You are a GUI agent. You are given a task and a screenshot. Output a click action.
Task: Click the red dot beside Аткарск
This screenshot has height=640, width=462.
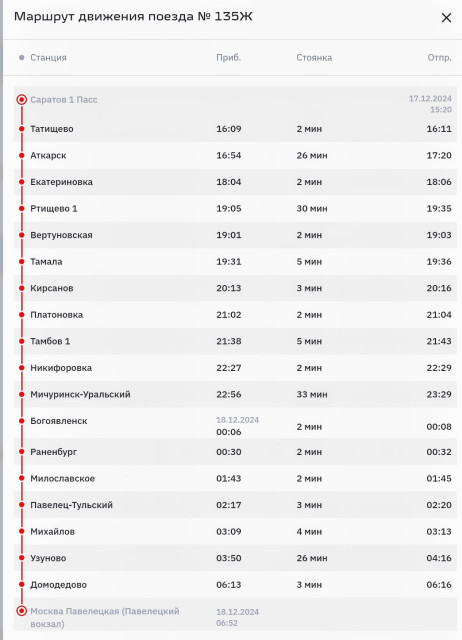[22, 156]
